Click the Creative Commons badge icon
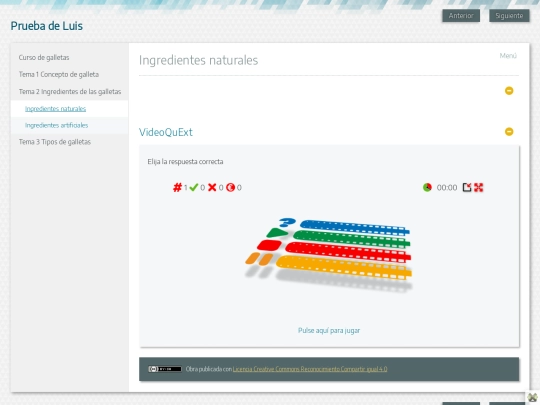 tap(165, 369)
